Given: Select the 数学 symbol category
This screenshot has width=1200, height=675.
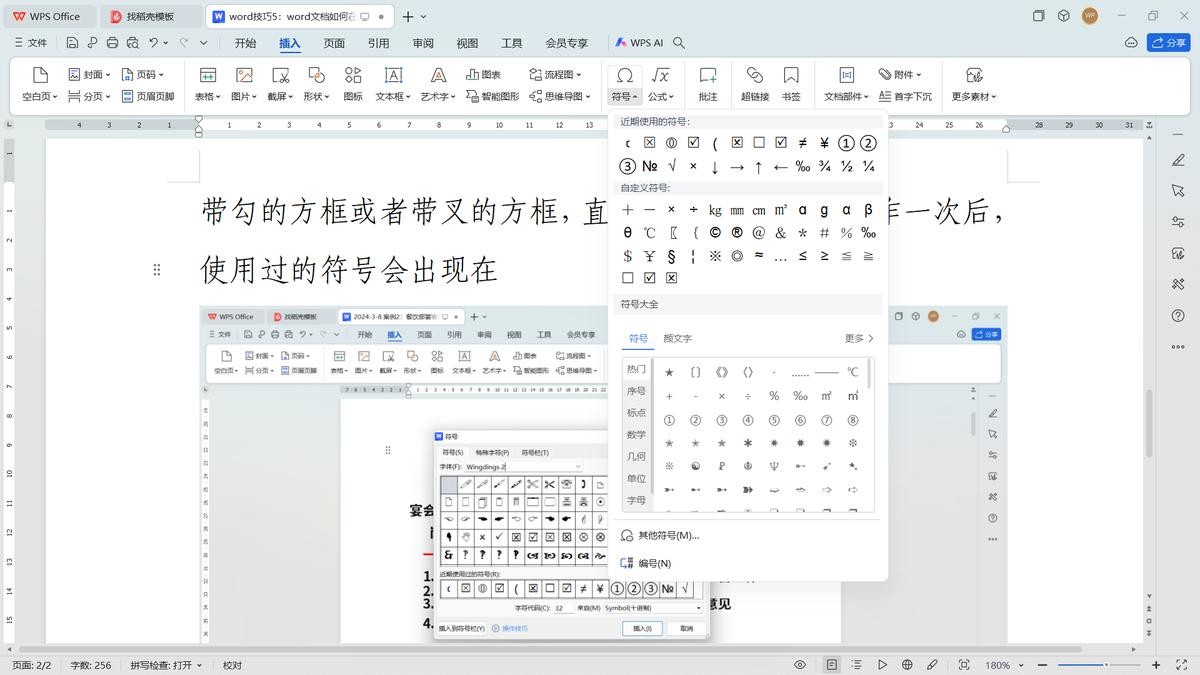Looking at the screenshot, I should pyautogui.click(x=636, y=435).
